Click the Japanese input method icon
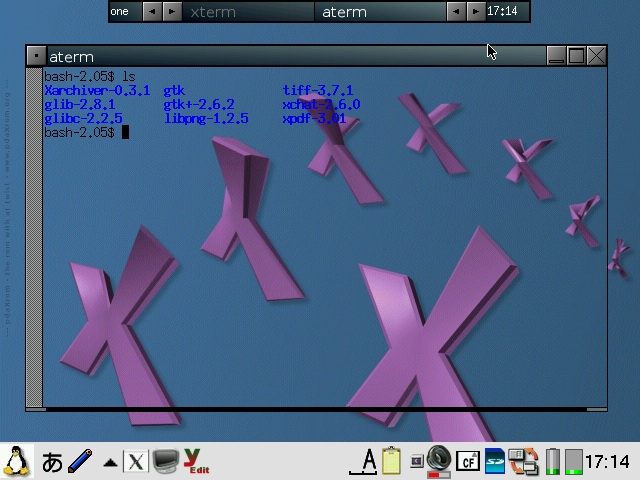The width and height of the screenshot is (640, 480). pos(52,461)
